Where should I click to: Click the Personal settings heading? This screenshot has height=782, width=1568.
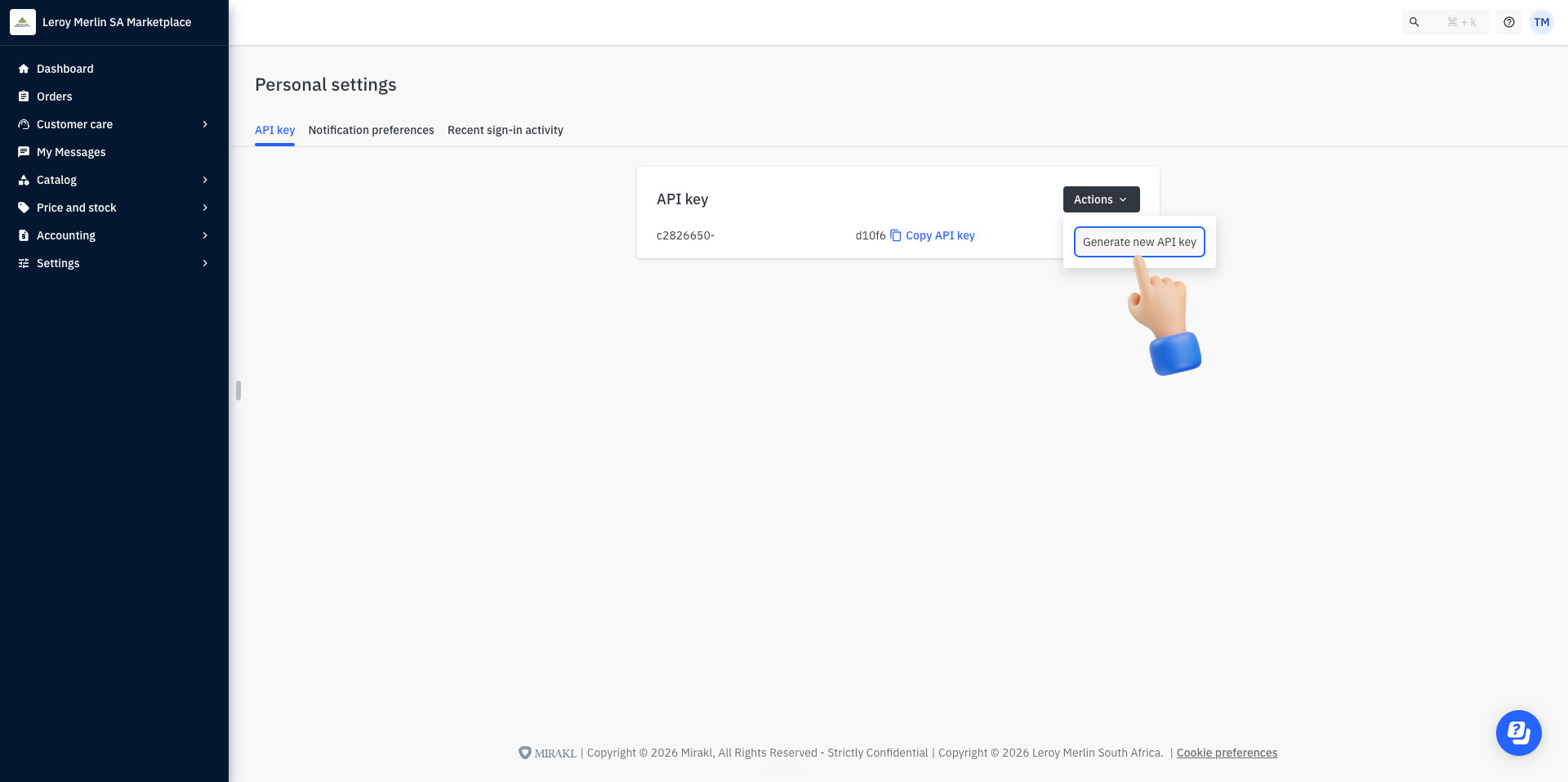click(x=325, y=85)
